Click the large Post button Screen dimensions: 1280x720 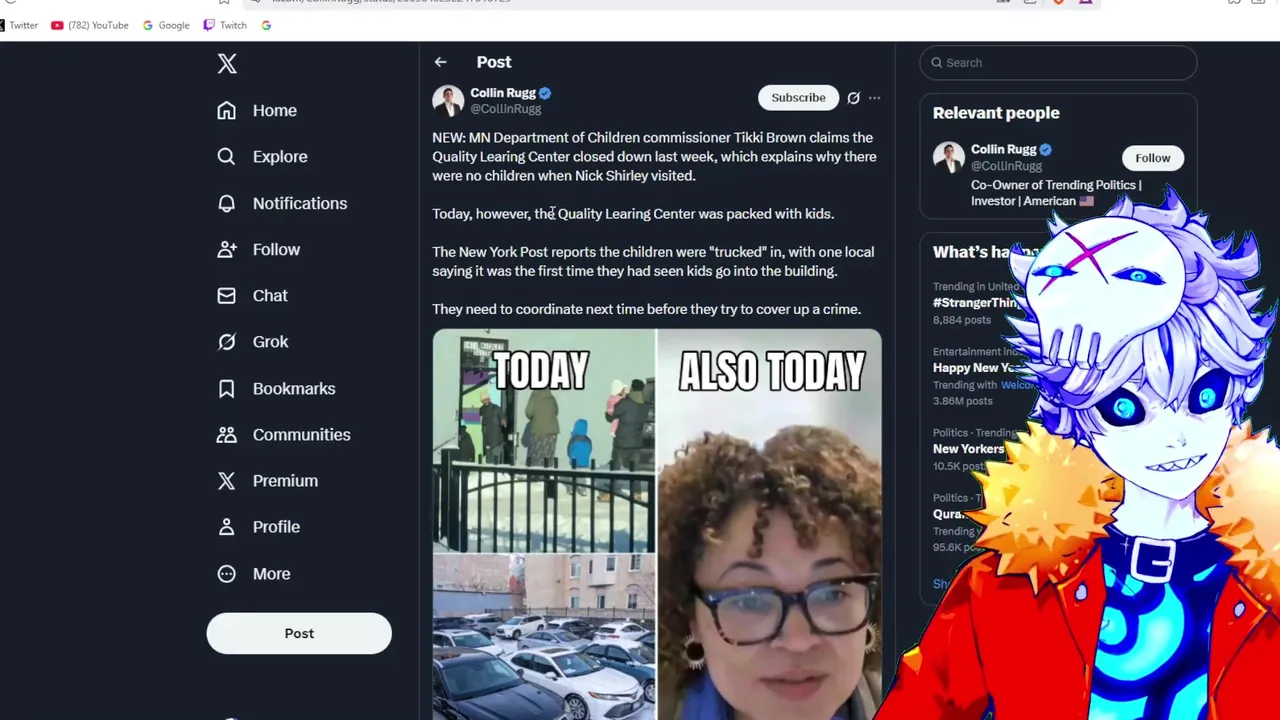coord(299,633)
